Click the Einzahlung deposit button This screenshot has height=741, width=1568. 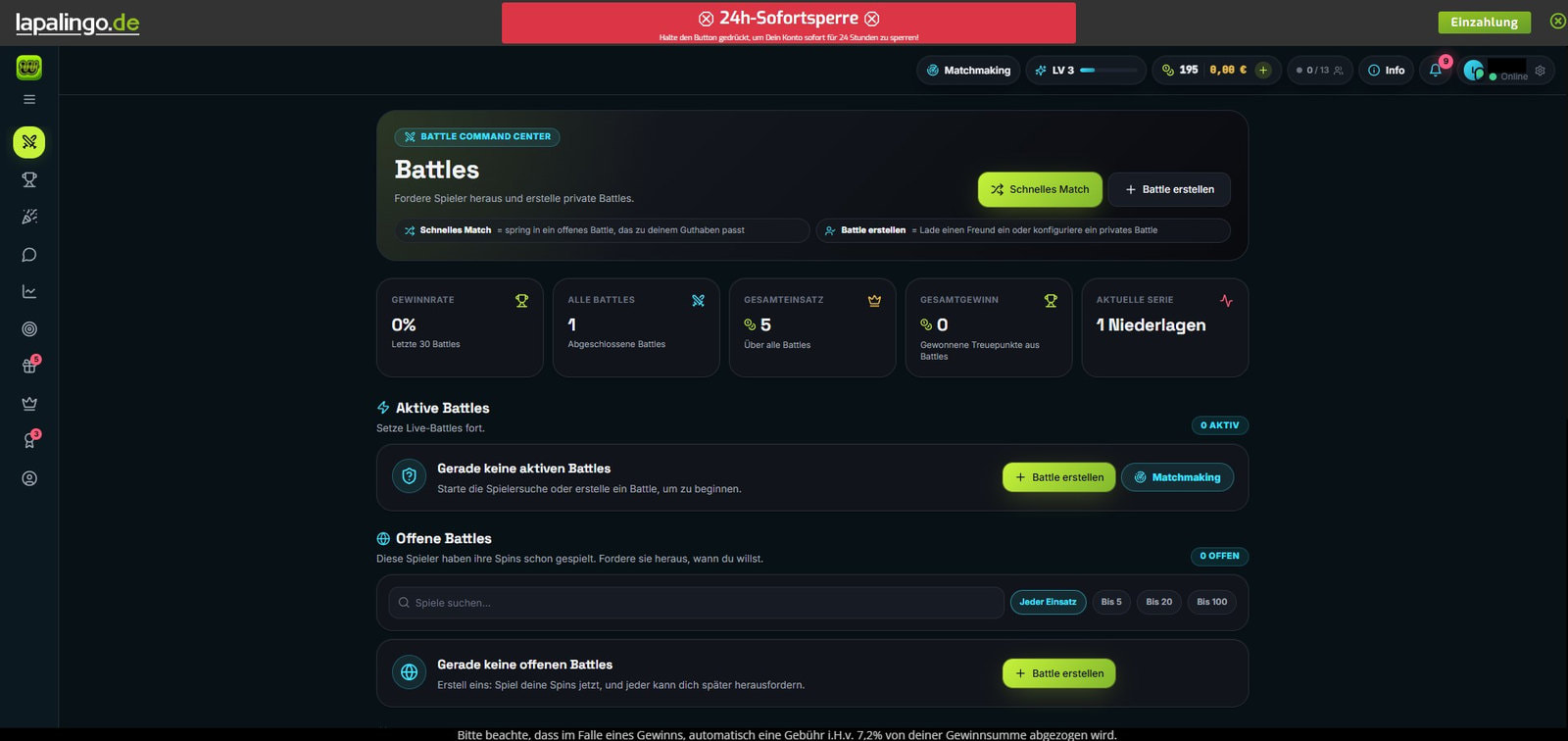pos(1484,22)
